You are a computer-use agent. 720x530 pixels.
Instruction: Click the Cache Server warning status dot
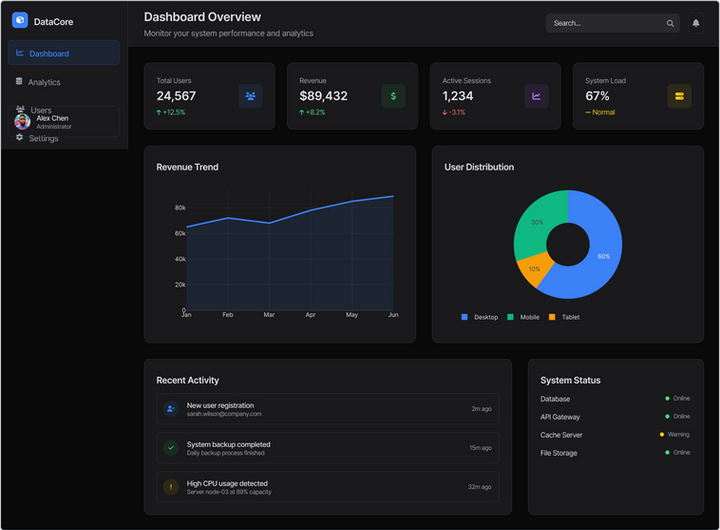(662, 434)
